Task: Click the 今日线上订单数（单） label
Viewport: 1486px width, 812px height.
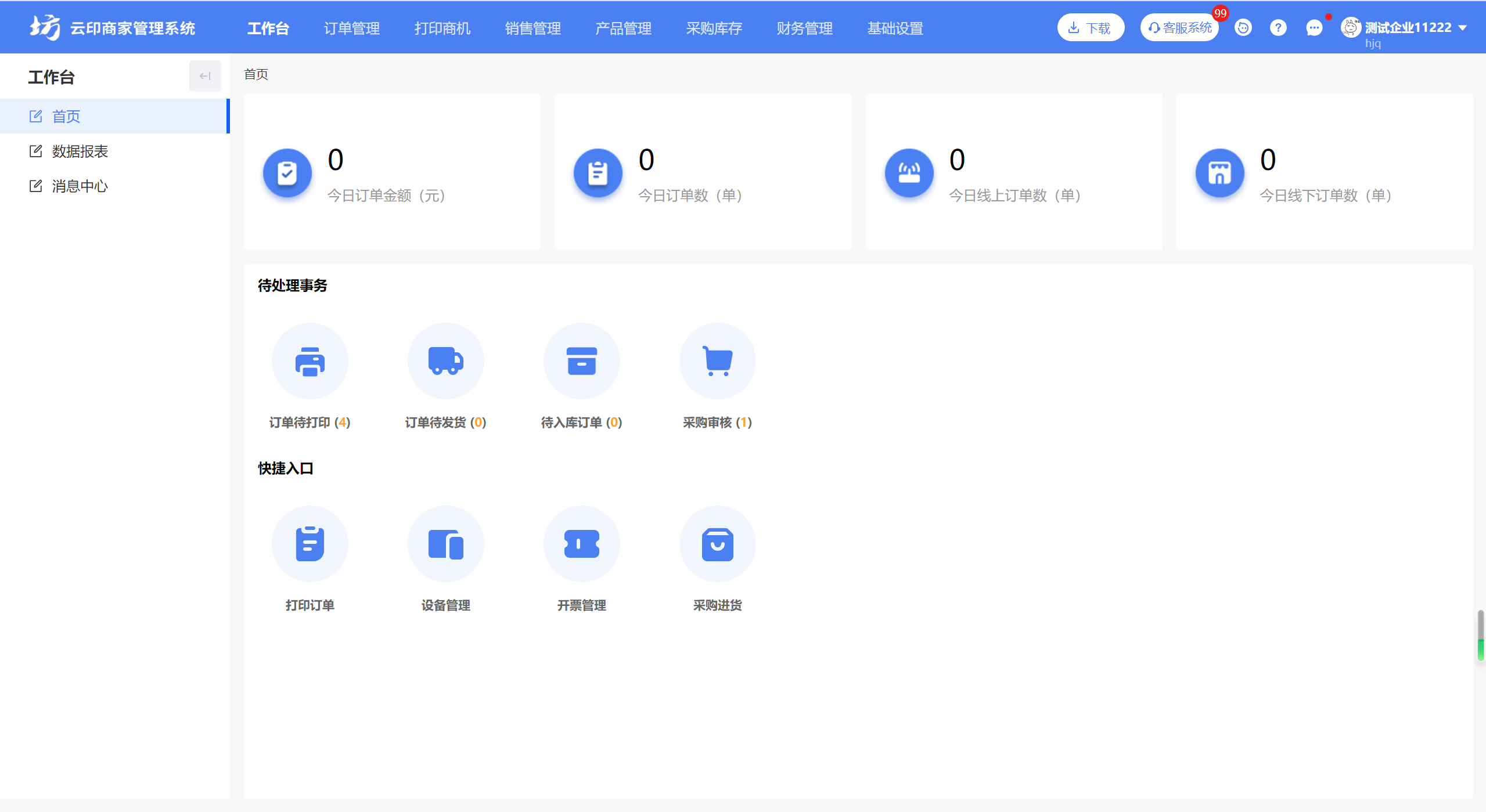Action: click(x=1015, y=196)
